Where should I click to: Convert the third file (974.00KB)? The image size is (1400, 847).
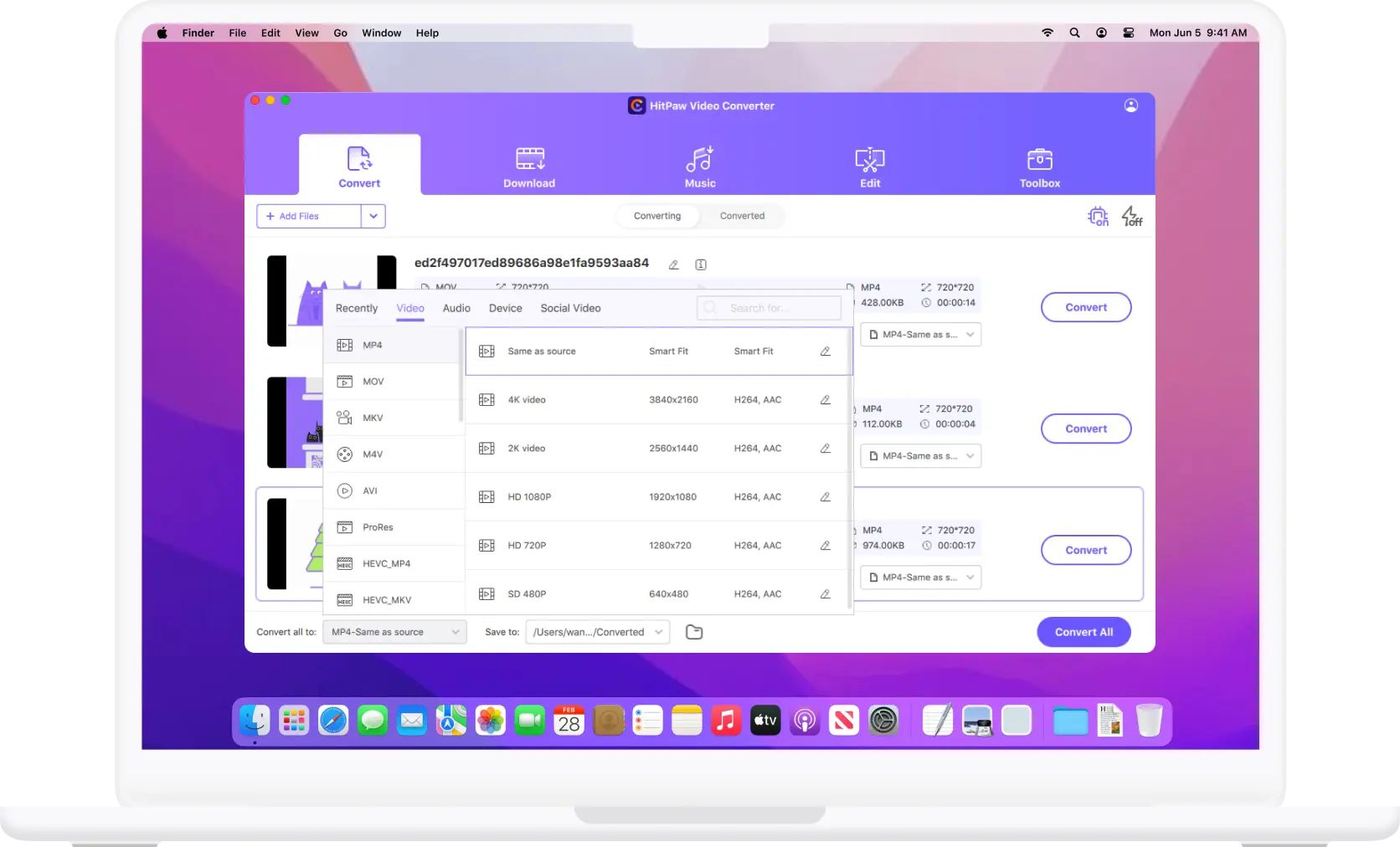(x=1086, y=550)
